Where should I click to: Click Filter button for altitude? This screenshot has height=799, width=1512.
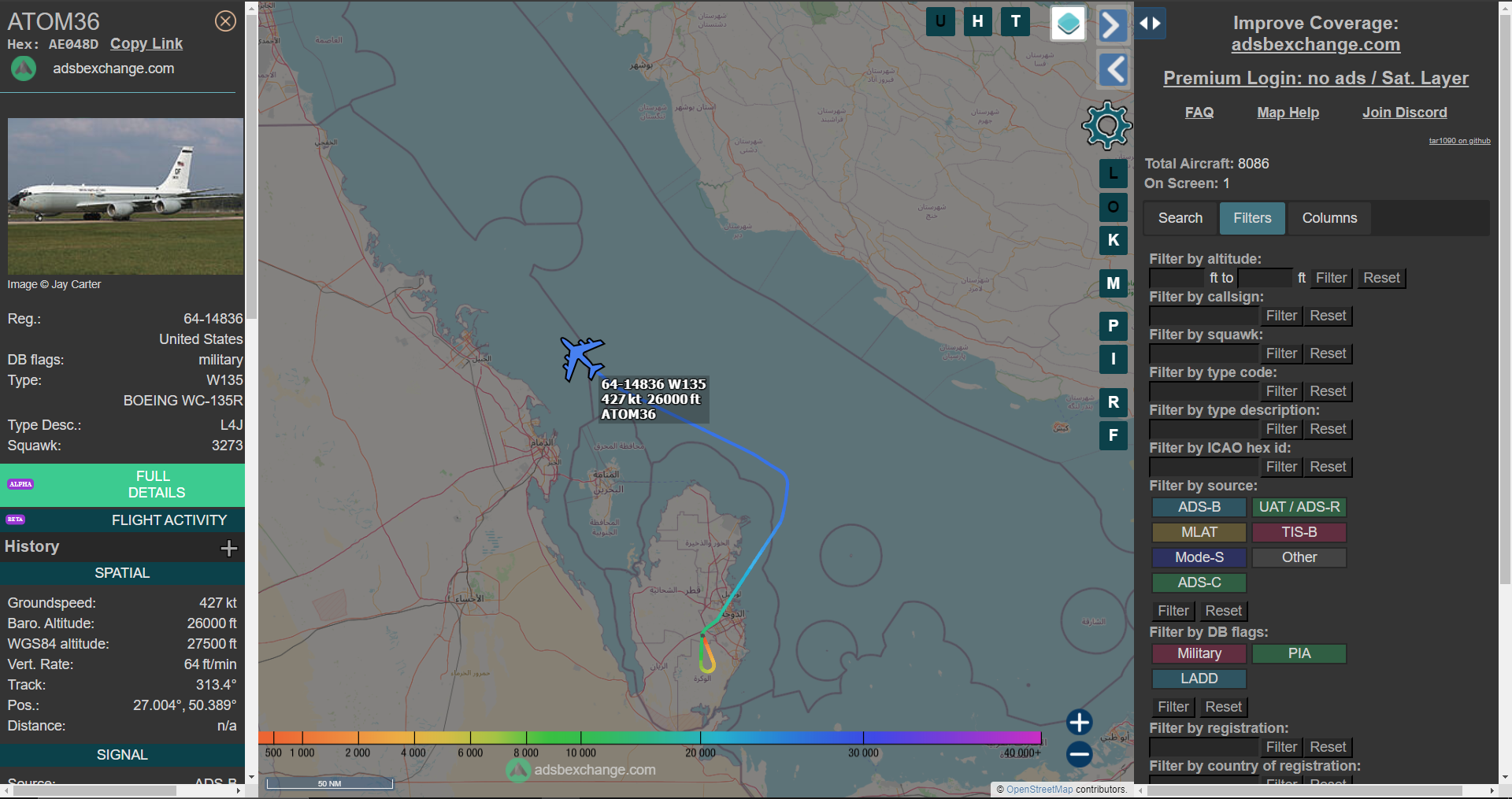click(1331, 279)
